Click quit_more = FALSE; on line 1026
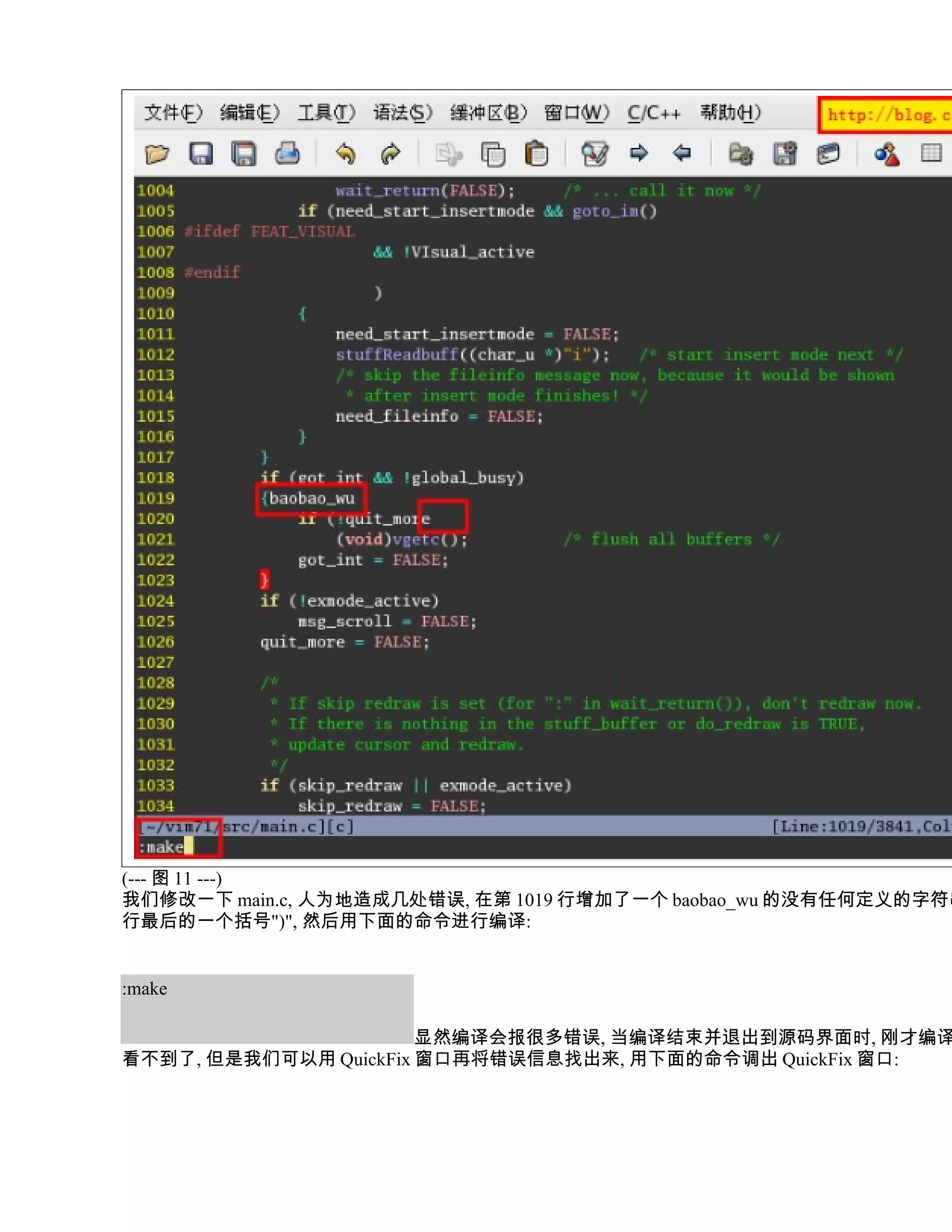Image resolution: width=952 pixels, height=1232 pixels. [344, 642]
